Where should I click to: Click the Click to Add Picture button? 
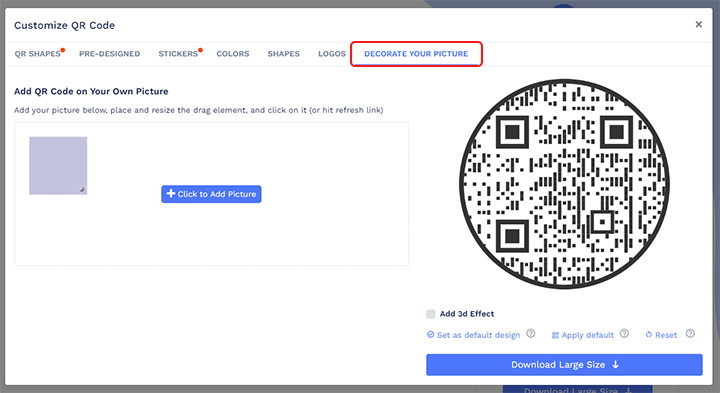(x=211, y=194)
